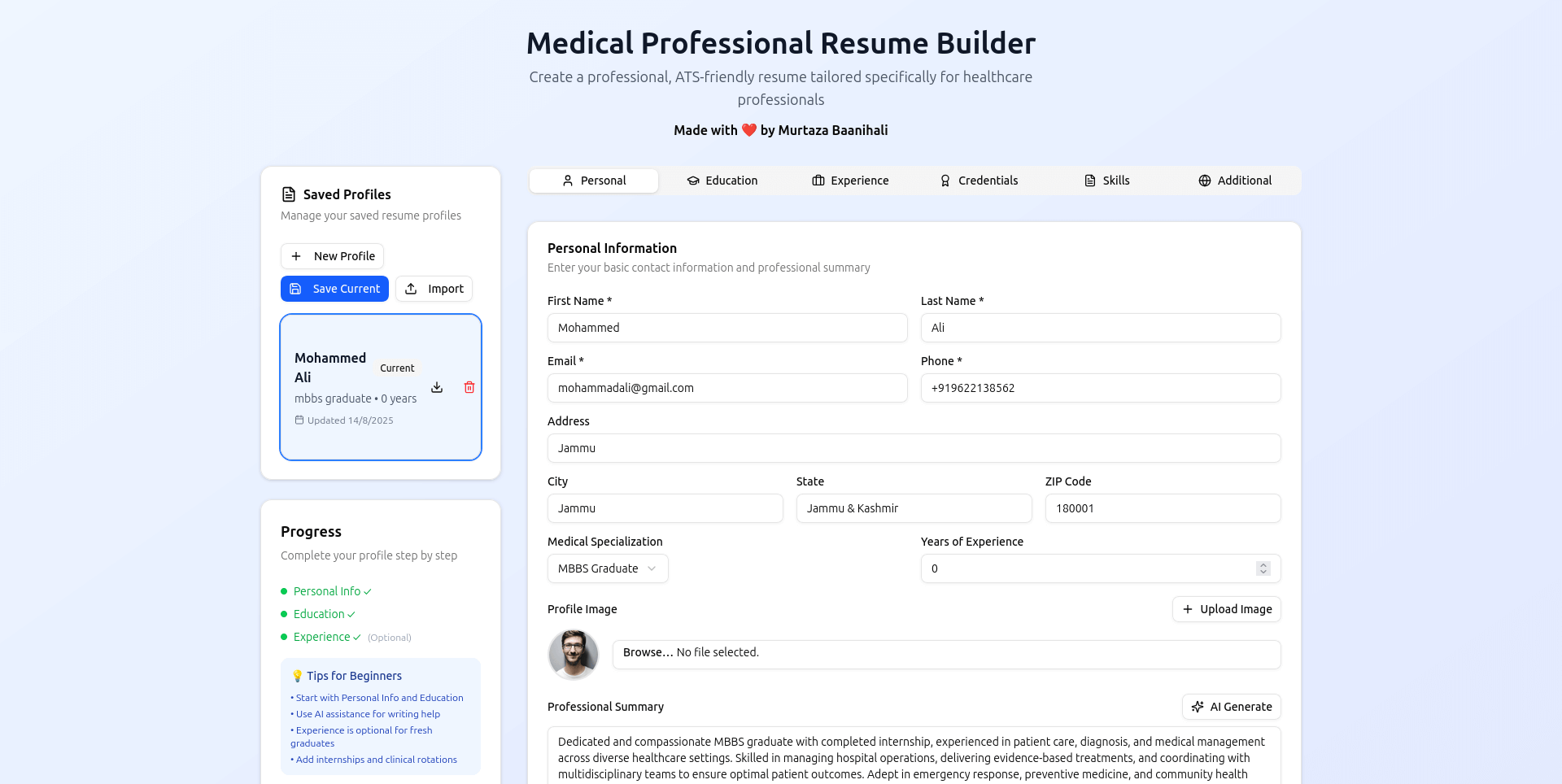
Task: Click inside the First Name field
Action: [727, 328]
